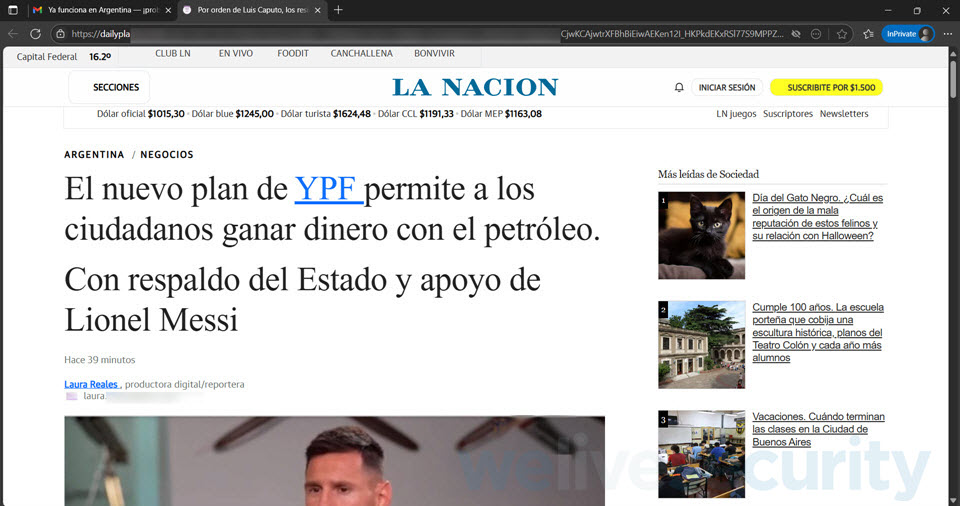Click ARGENTINA breadcrumb
Image resolution: width=960 pixels, height=506 pixels.
(x=94, y=154)
